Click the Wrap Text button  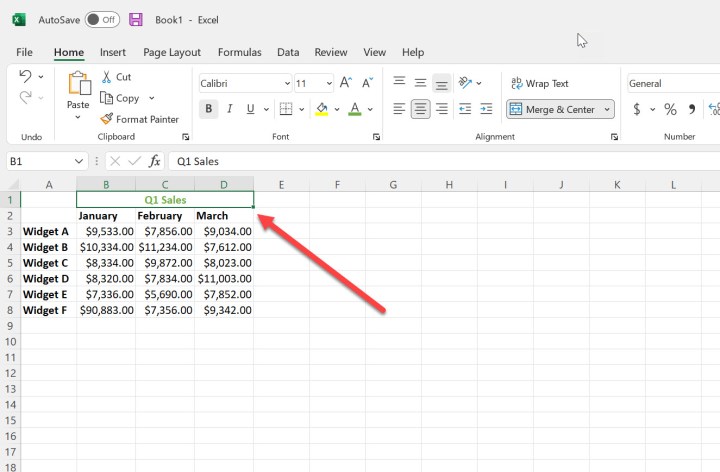pyautogui.click(x=540, y=84)
